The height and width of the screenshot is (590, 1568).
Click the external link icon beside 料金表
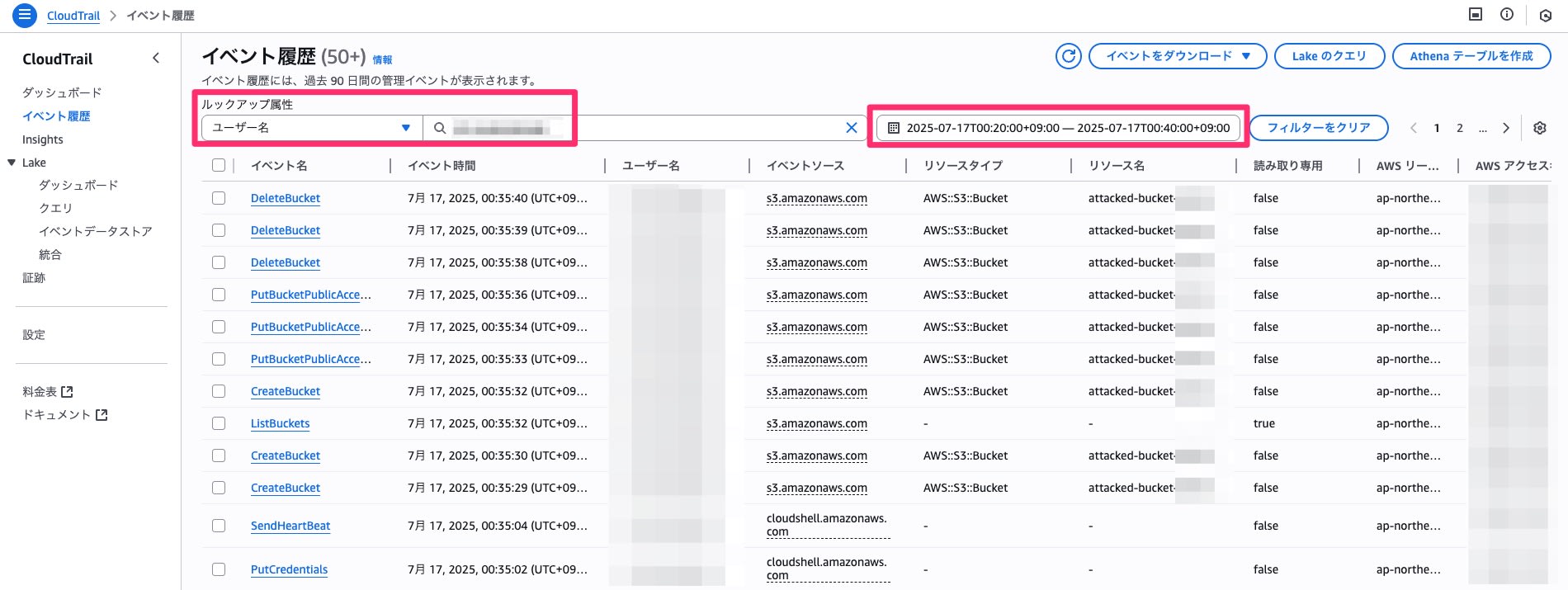68,392
